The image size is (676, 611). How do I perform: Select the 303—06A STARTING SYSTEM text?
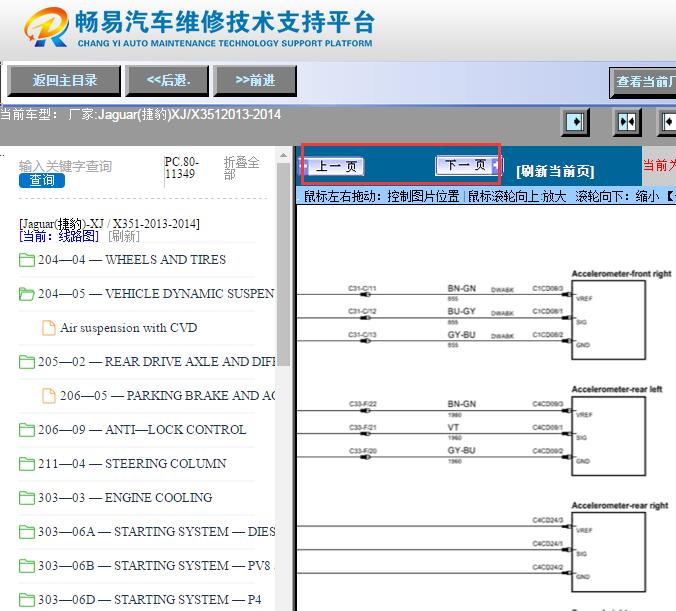pyautogui.click(x=156, y=532)
